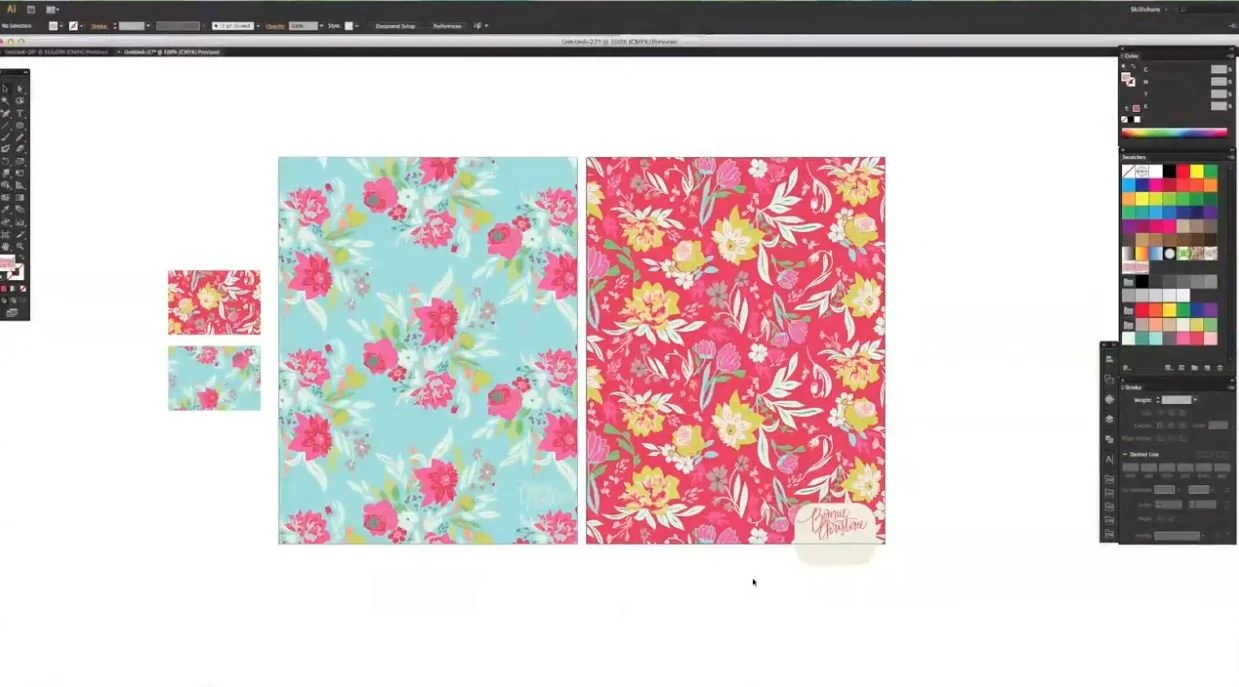The width and height of the screenshot is (1239, 687).
Task: Activate the Fill box in the Tools panel
Action: coord(6,262)
